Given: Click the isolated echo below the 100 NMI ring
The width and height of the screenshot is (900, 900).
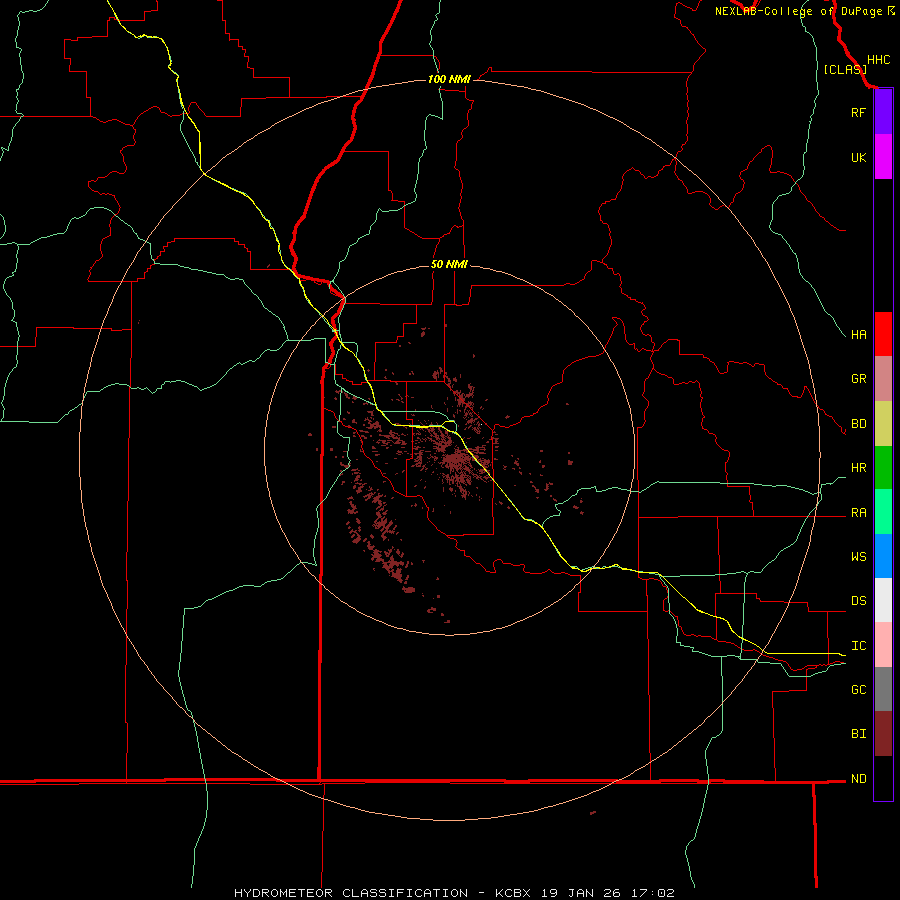Looking at the screenshot, I should (593, 812).
